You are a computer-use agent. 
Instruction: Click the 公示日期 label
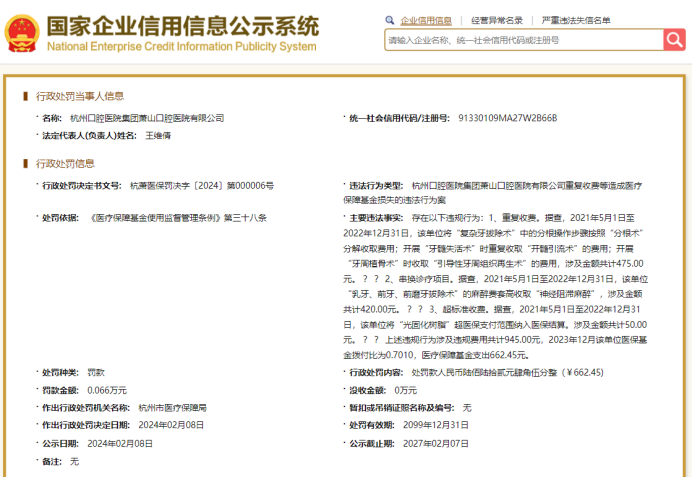tap(60, 443)
